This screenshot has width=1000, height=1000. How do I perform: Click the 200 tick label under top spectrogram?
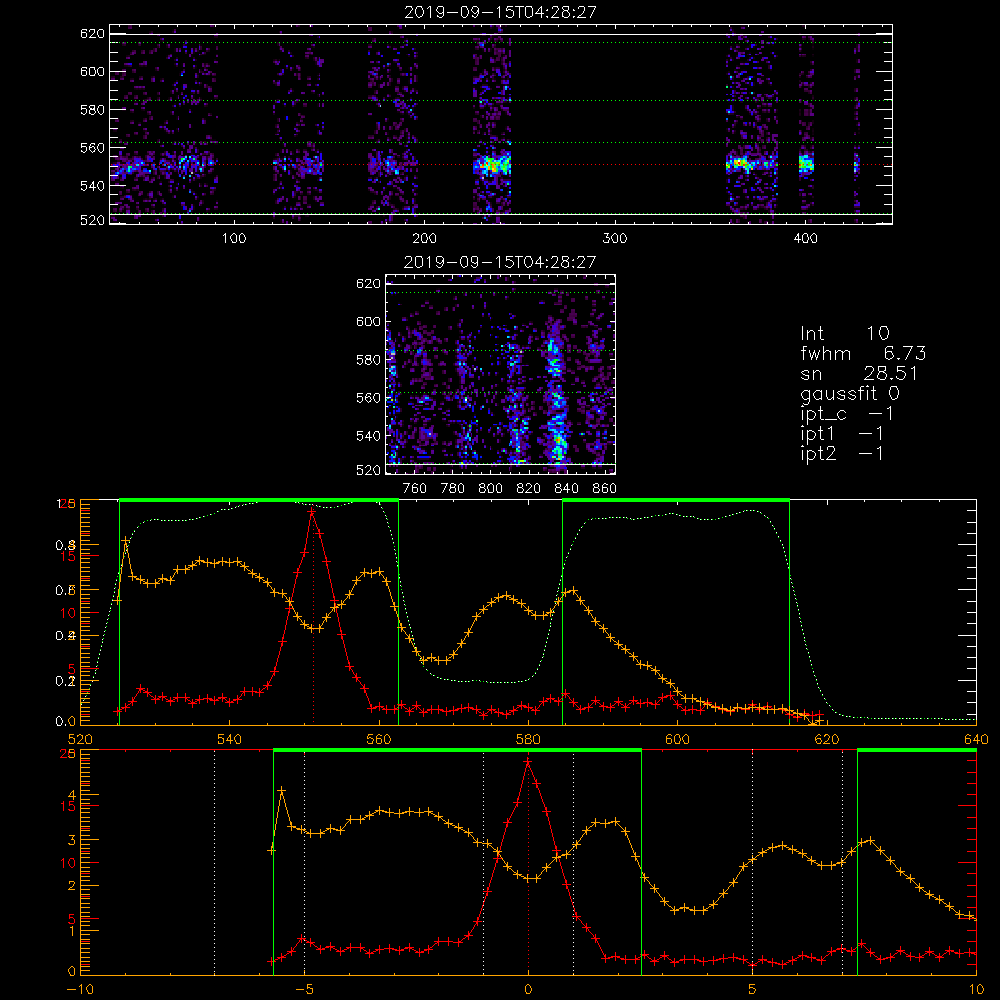coord(424,239)
